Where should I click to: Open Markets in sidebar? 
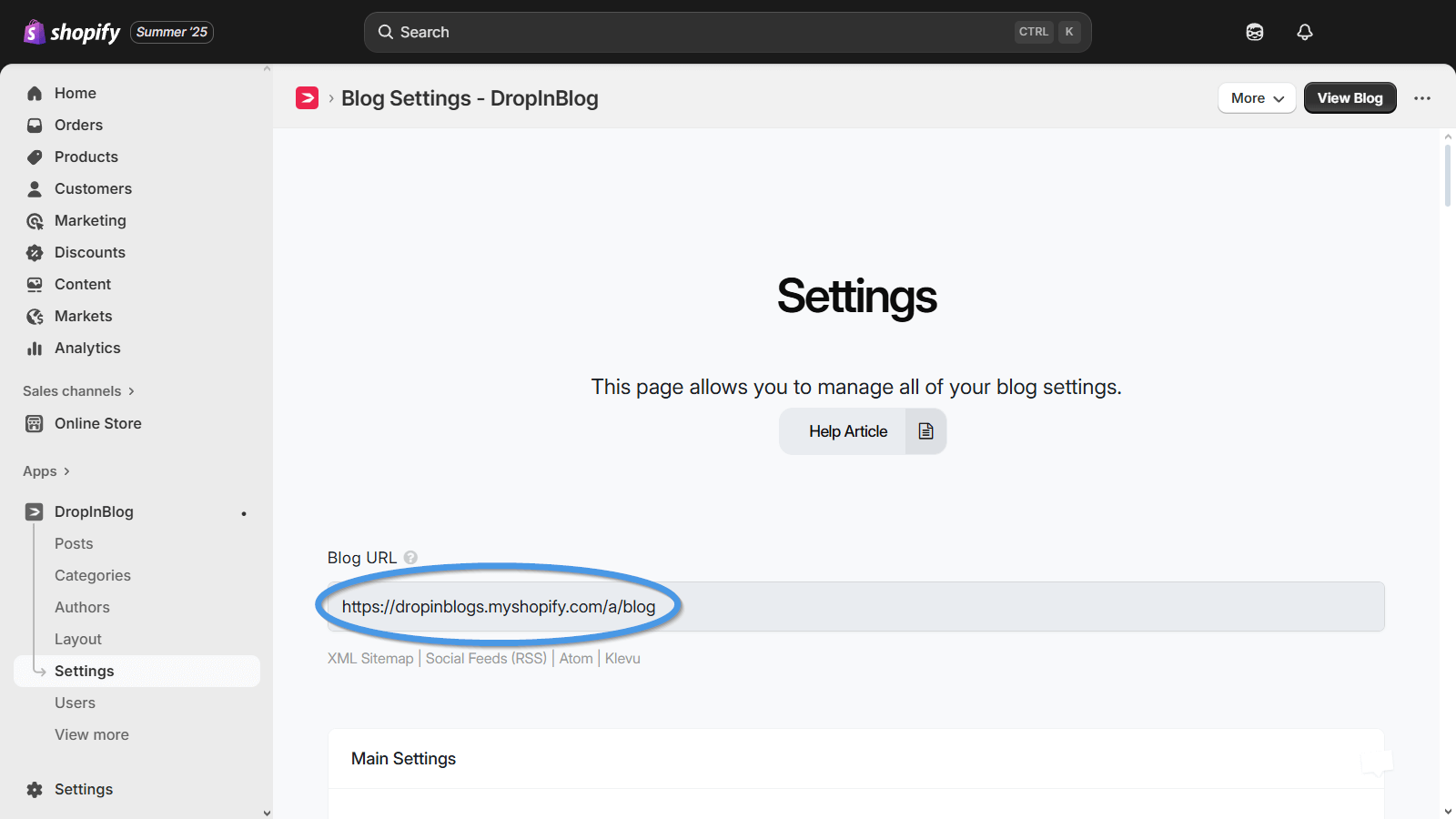(x=84, y=316)
